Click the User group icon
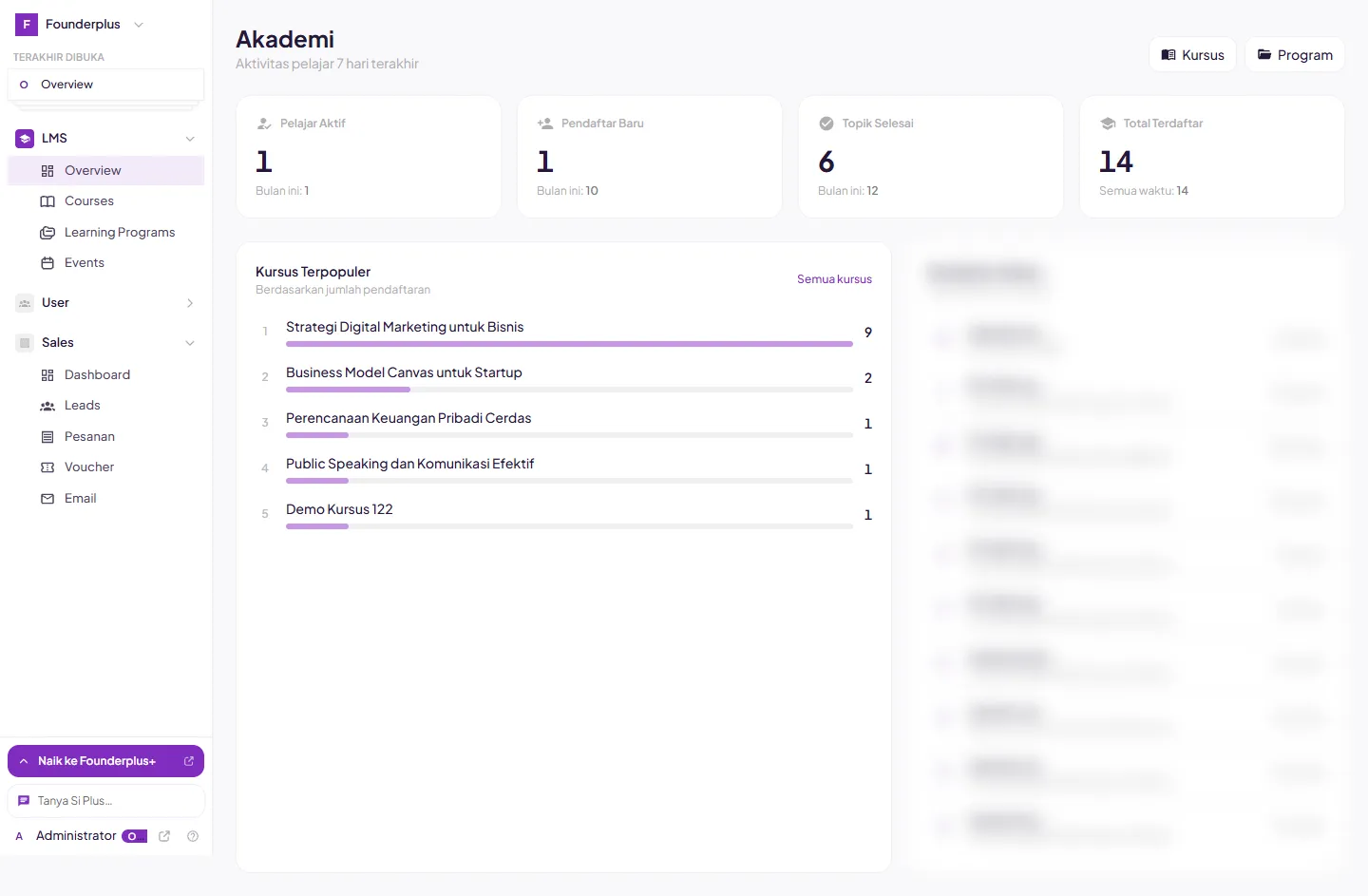 [x=25, y=303]
